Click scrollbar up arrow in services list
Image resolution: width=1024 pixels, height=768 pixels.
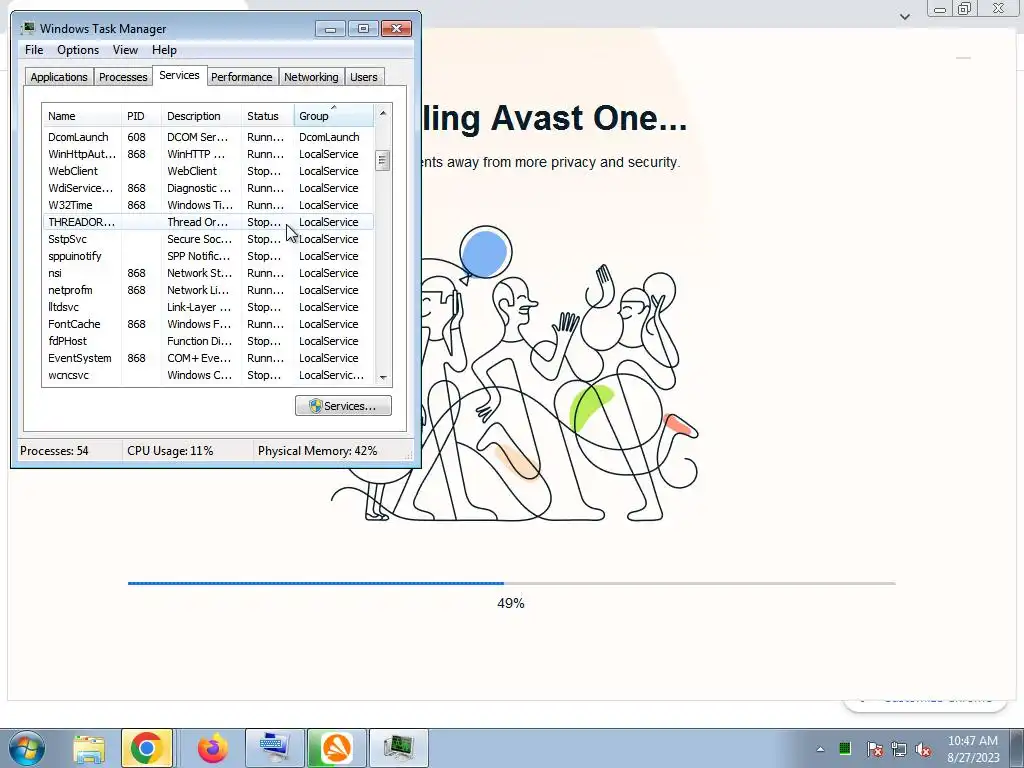point(383,113)
